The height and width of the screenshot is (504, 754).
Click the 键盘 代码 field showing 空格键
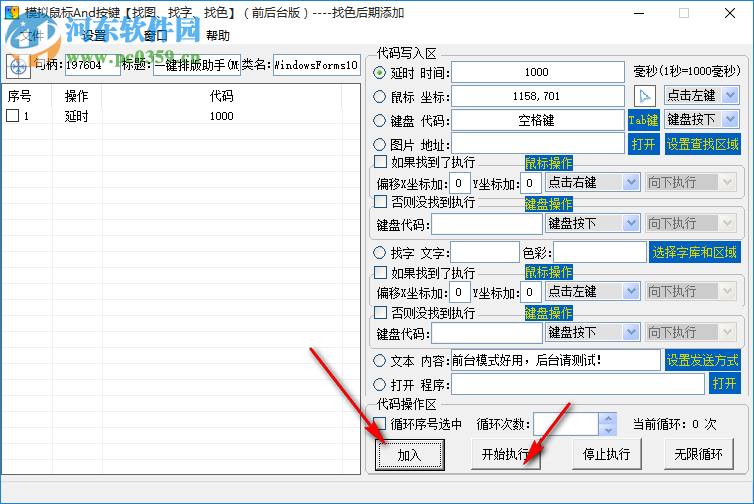point(538,120)
